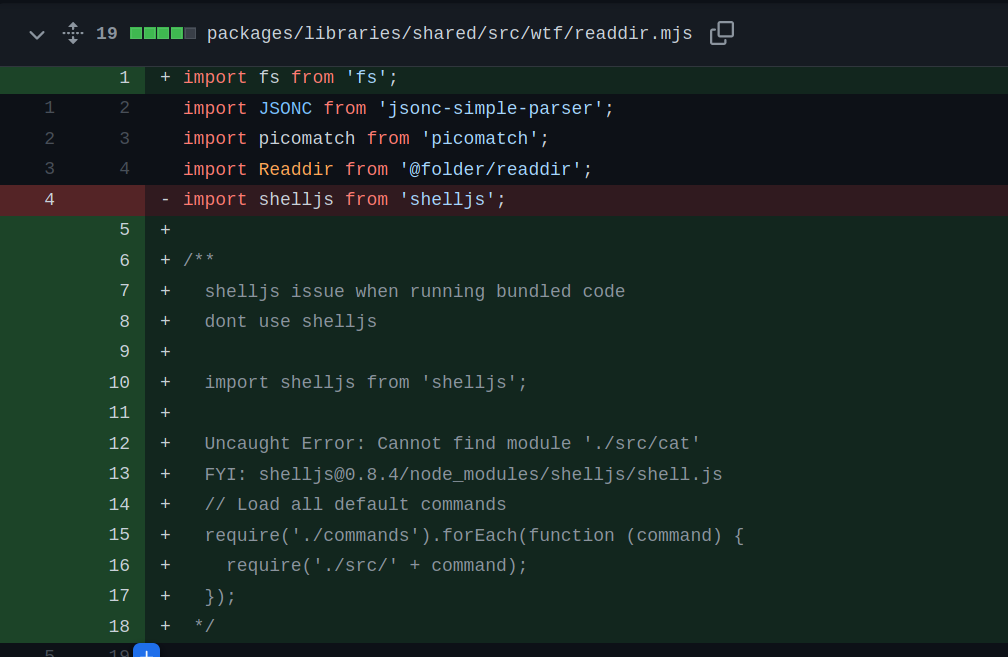1008x657 pixels.
Task: Copy the file path with the copy icon
Action: [721, 33]
